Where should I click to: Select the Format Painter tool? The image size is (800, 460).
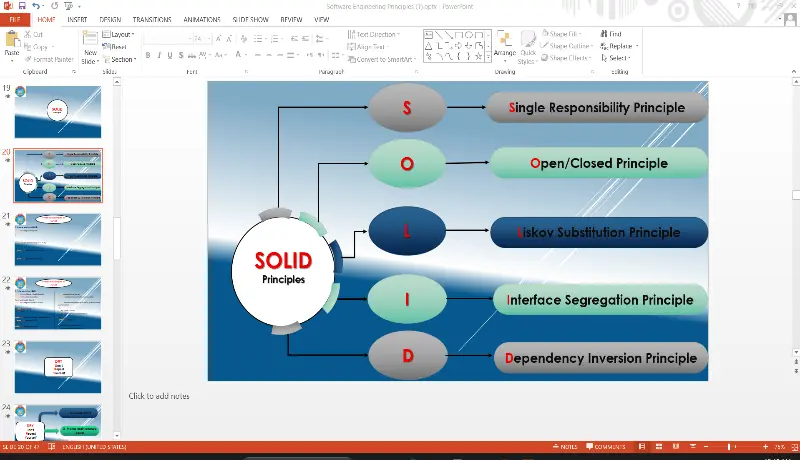pyautogui.click(x=49, y=59)
